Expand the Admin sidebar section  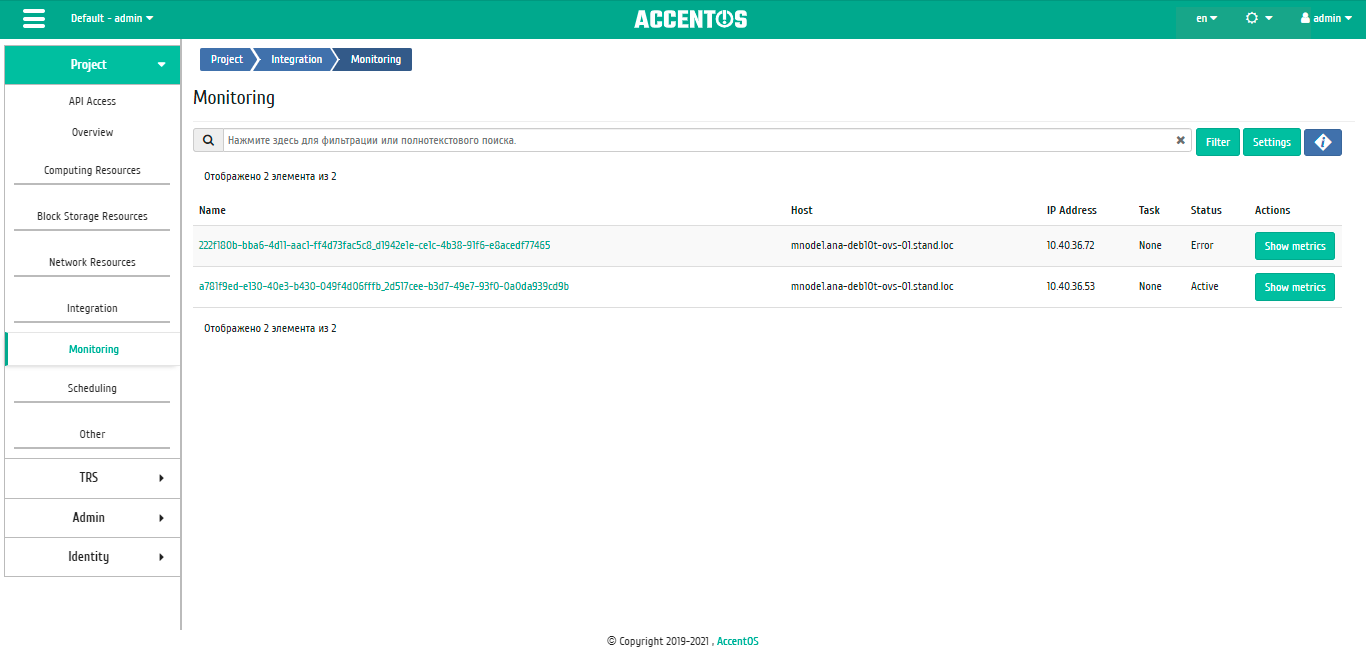pos(92,517)
